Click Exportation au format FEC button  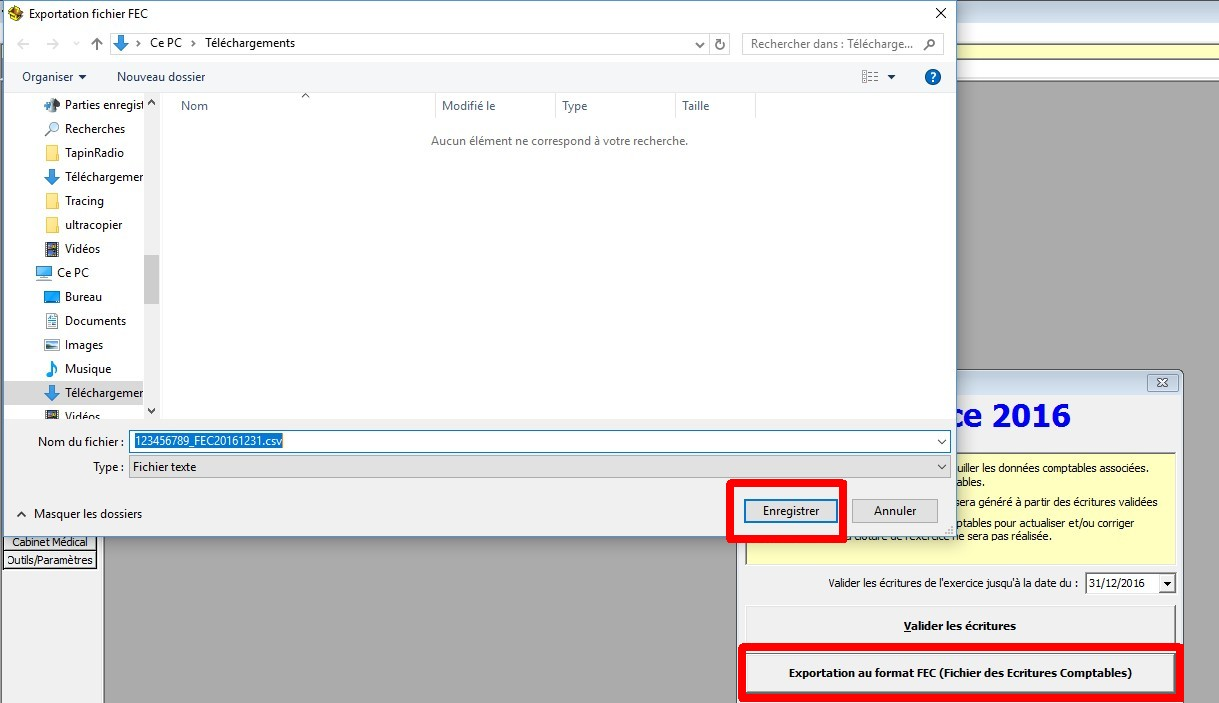coord(959,673)
